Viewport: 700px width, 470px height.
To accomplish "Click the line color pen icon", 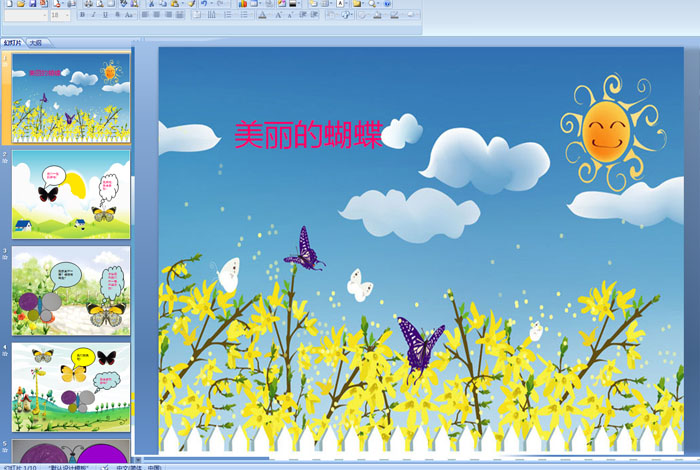I will tap(395, 15).
